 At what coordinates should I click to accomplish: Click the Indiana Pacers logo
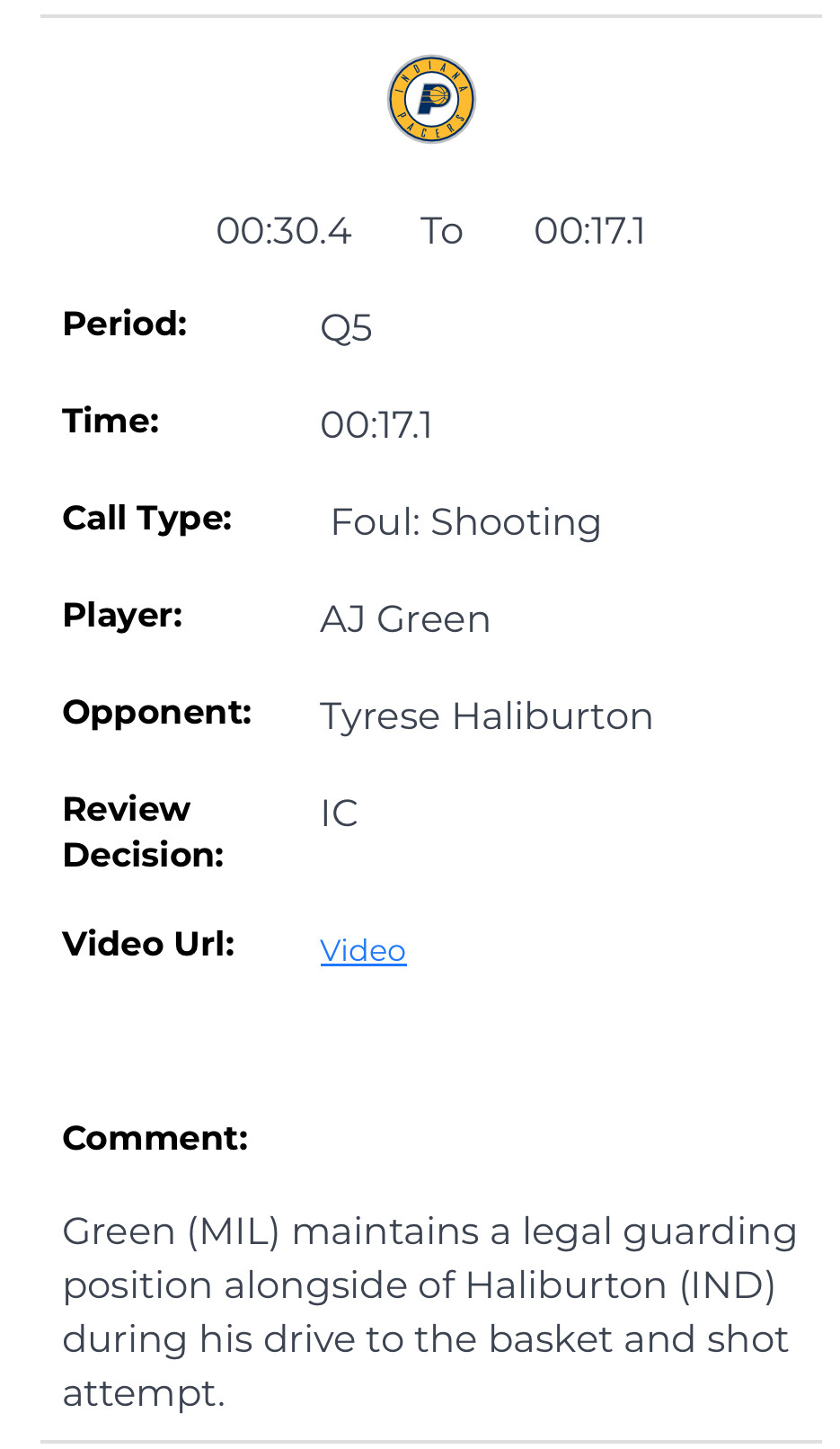[x=431, y=99]
